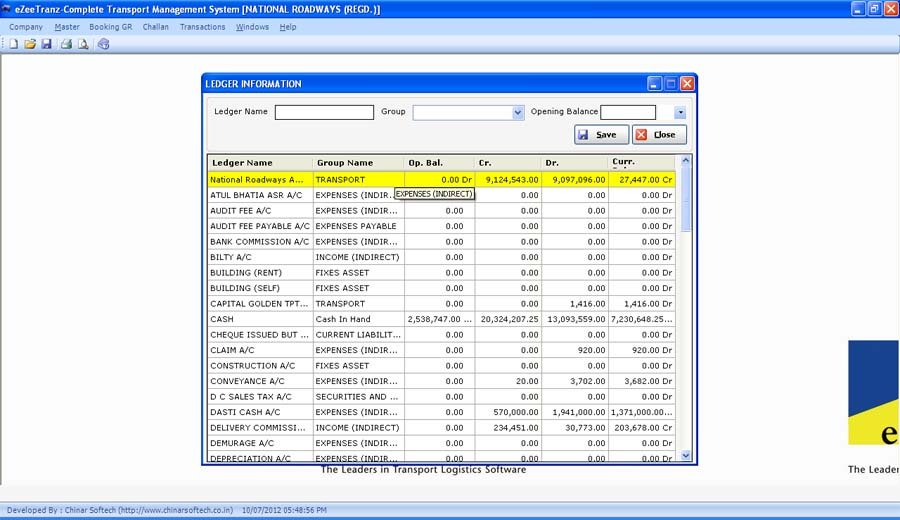This screenshot has height=520, width=900.
Task: Click the Open folder toolbar icon
Action: [x=30, y=44]
